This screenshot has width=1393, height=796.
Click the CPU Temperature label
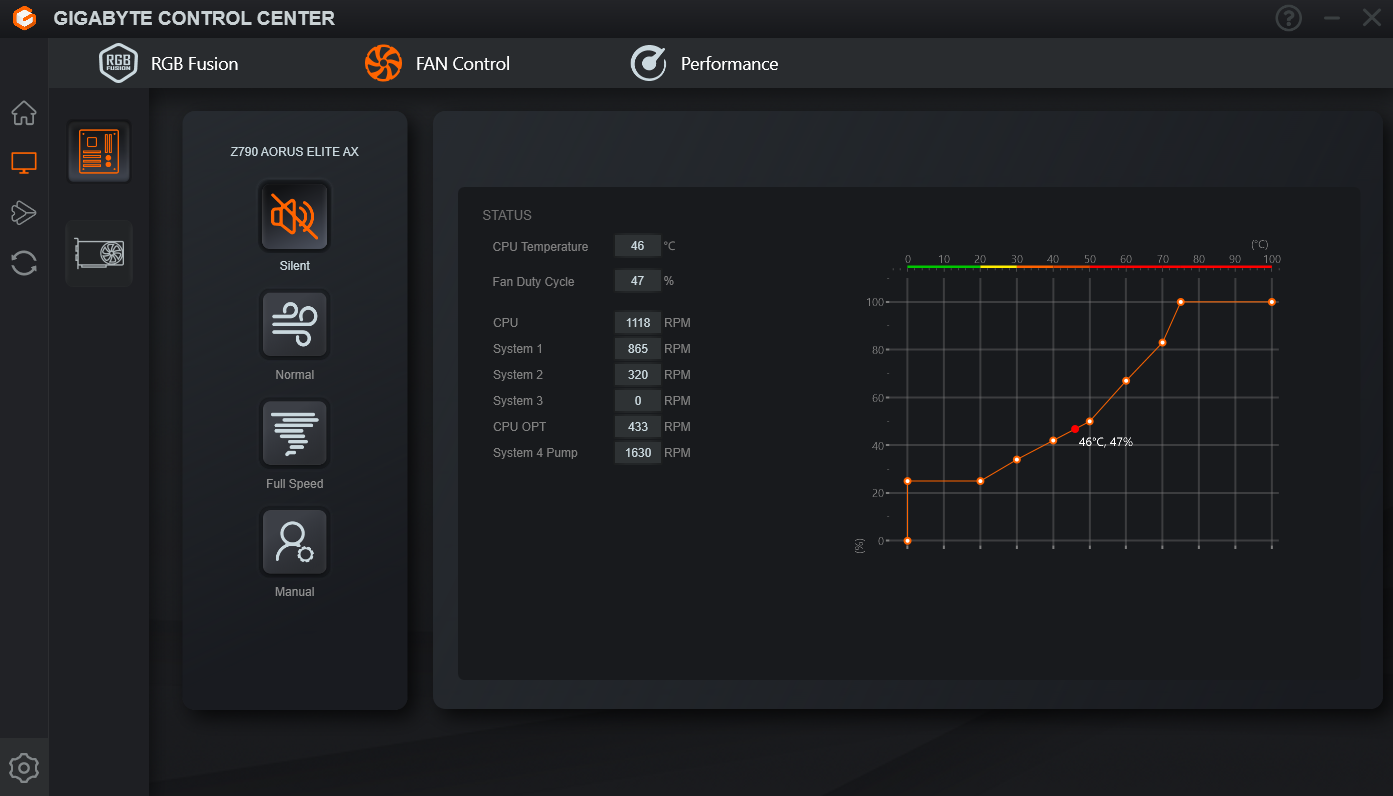(x=540, y=247)
